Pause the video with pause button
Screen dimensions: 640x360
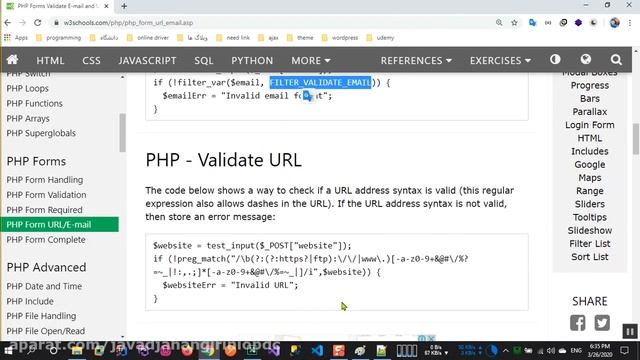(630, 331)
